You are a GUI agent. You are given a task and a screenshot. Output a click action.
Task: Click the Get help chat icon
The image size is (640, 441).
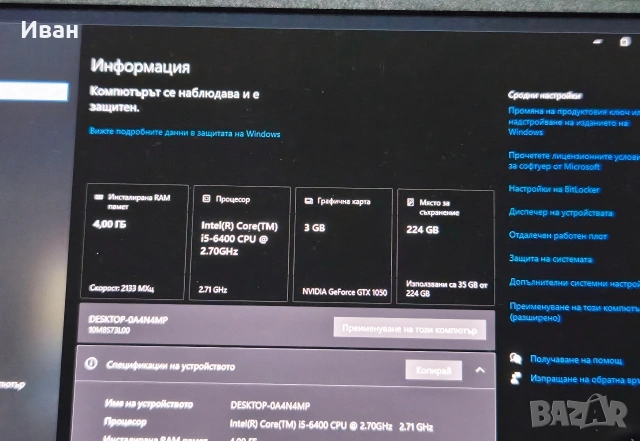[x=516, y=359]
